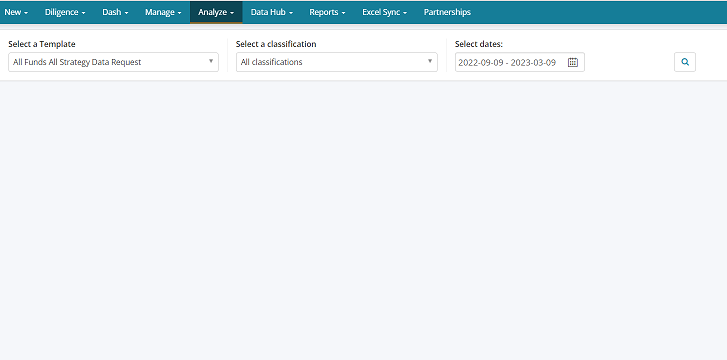
Task: Select the All classifications combo box
Action: coord(337,62)
